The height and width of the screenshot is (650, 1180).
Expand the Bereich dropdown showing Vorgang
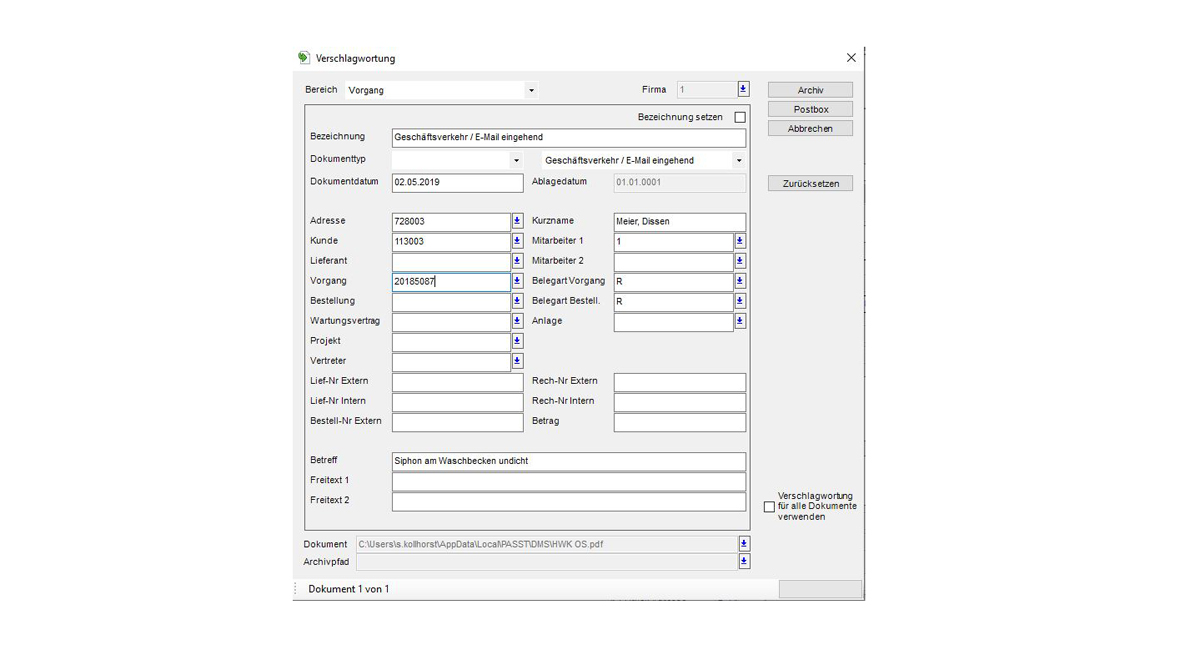click(531, 90)
